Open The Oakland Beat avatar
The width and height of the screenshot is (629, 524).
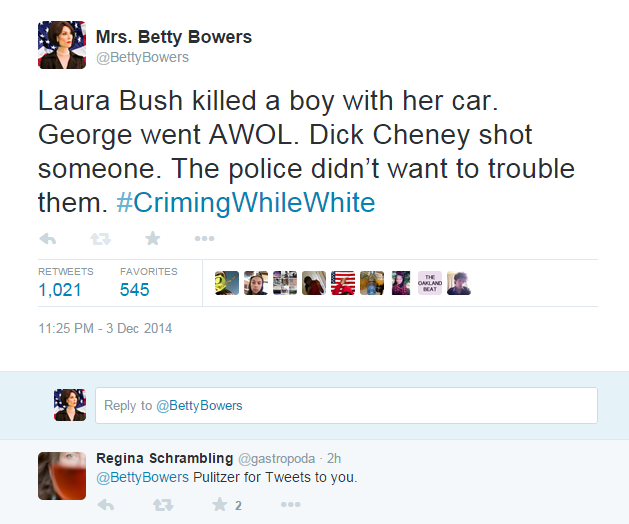(429, 283)
